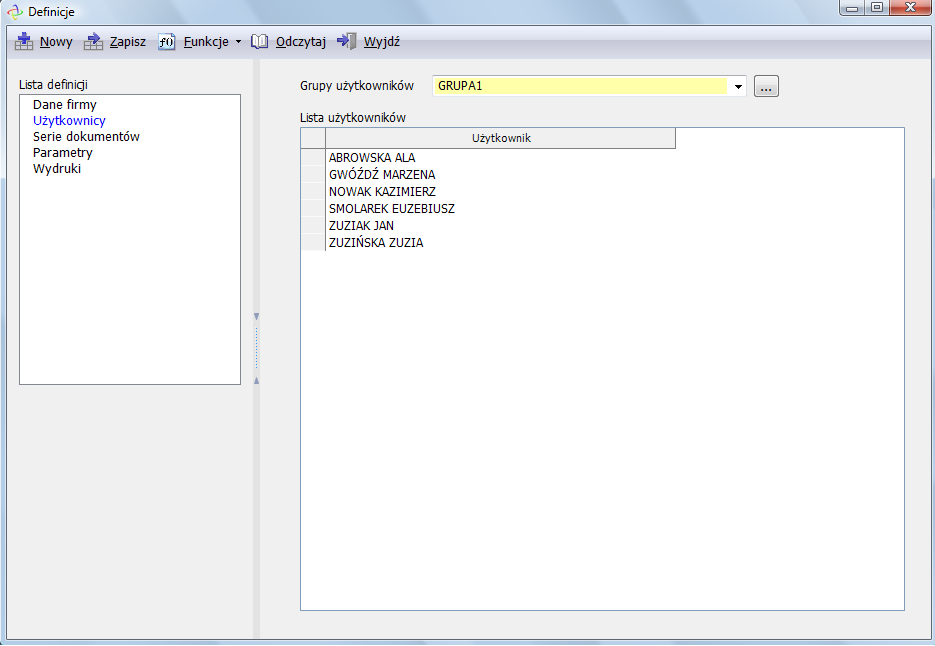Screen dimensions: 935x646
Task: Click the Nowy button label
Action: (x=56, y=42)
